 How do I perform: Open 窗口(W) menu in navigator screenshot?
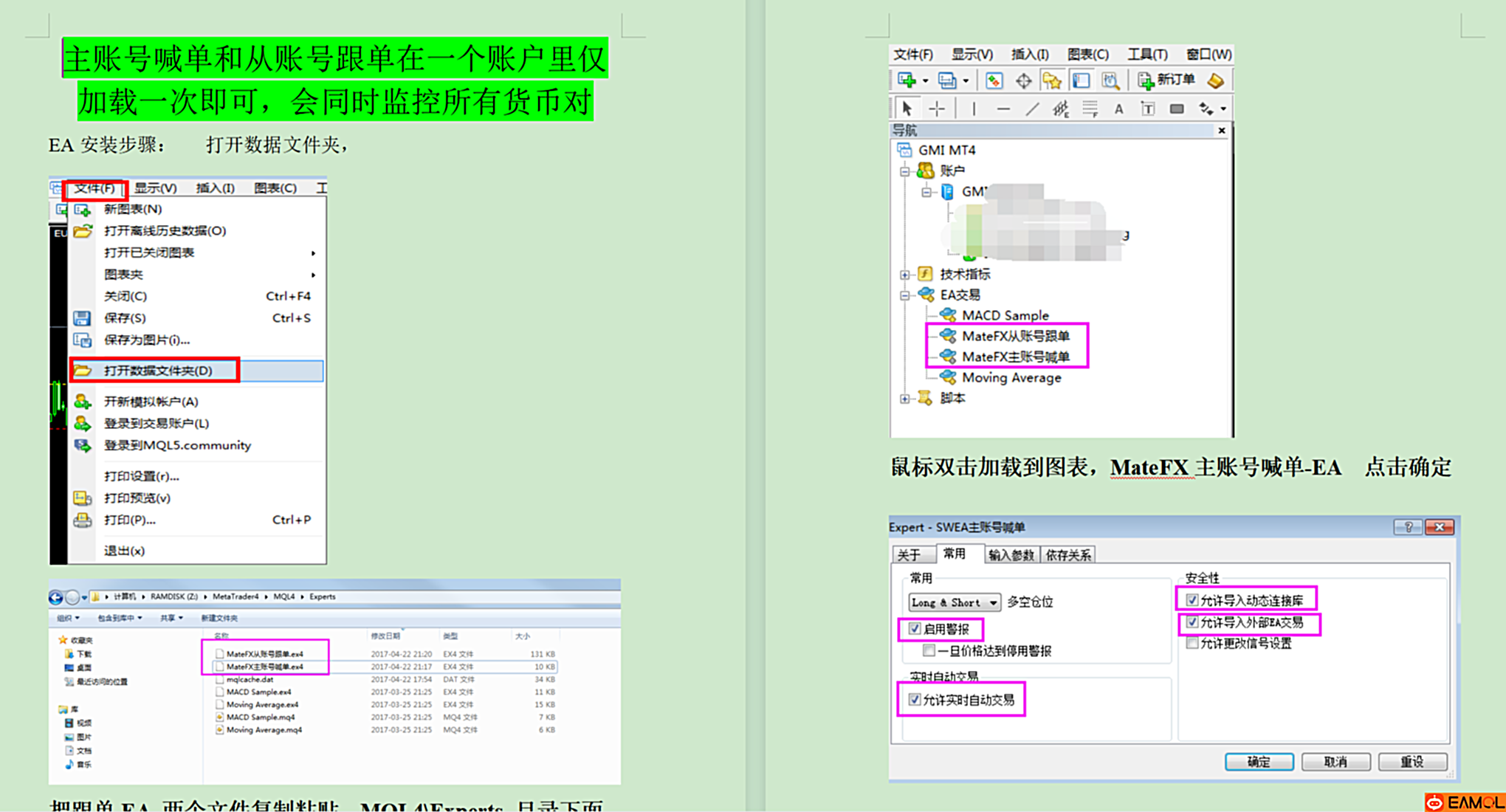1208,55
